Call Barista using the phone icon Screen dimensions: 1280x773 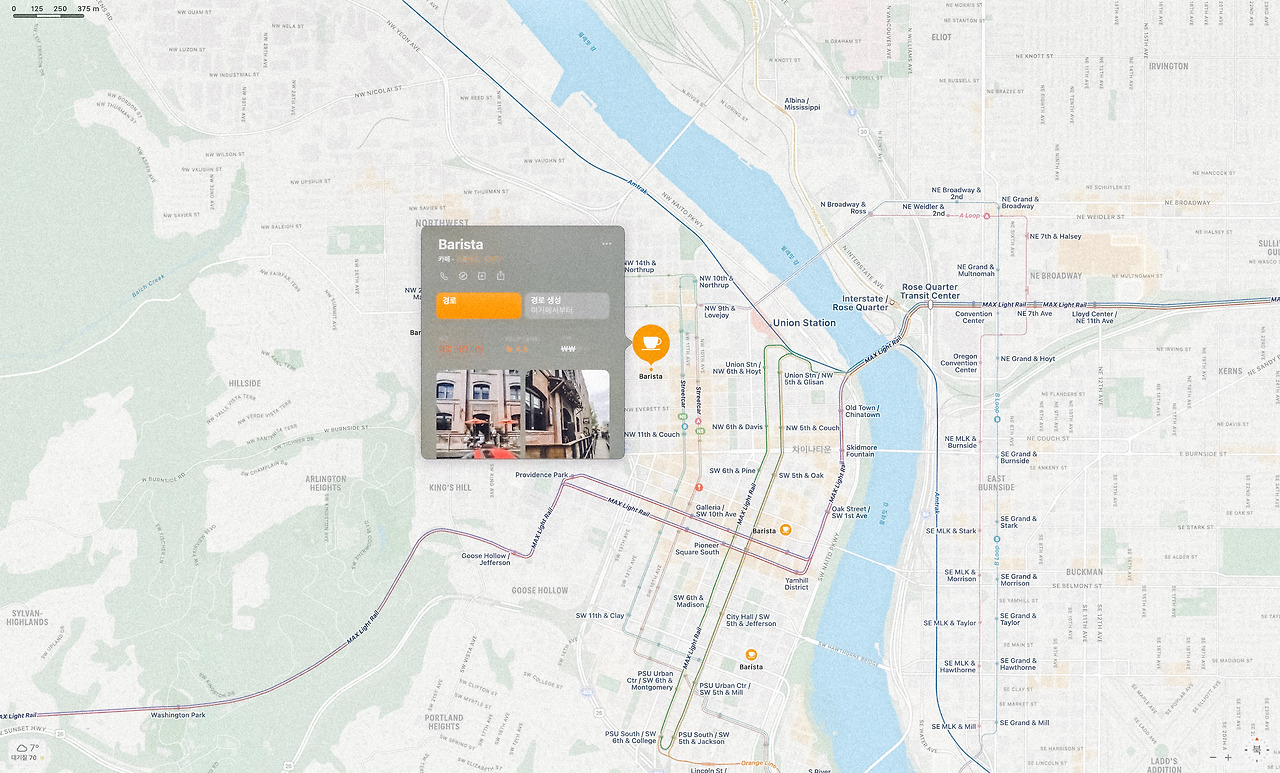(x=444, y=276)
